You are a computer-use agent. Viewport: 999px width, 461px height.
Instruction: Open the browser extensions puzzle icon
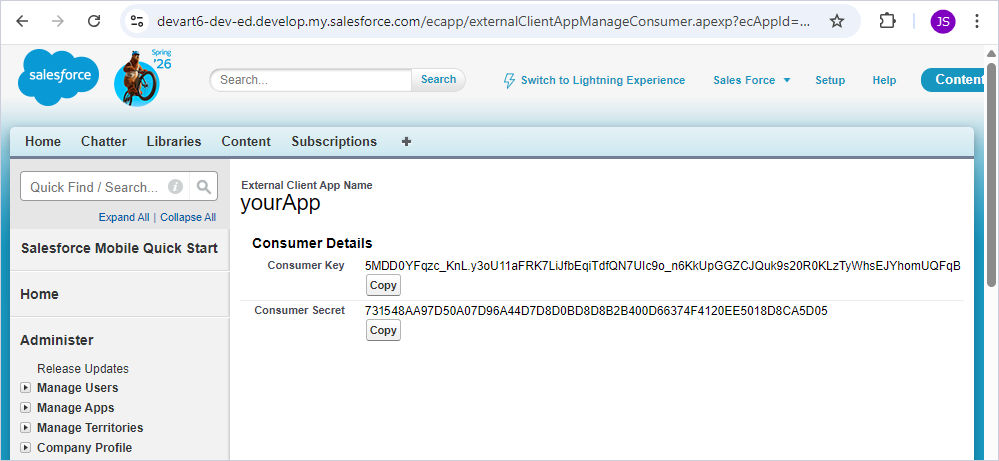point(887,21)
